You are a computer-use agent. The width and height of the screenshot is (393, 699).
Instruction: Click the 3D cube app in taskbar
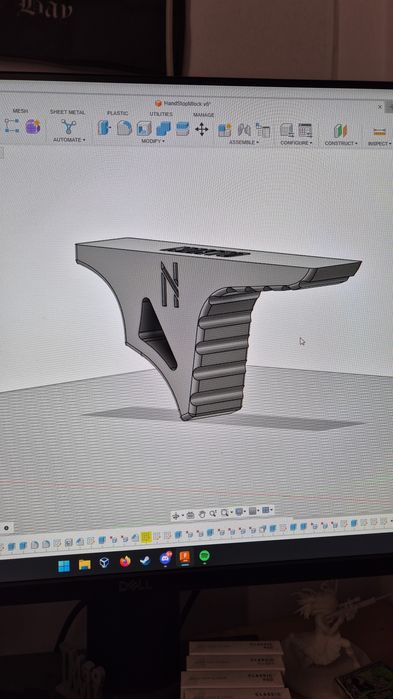click(104, 563)
